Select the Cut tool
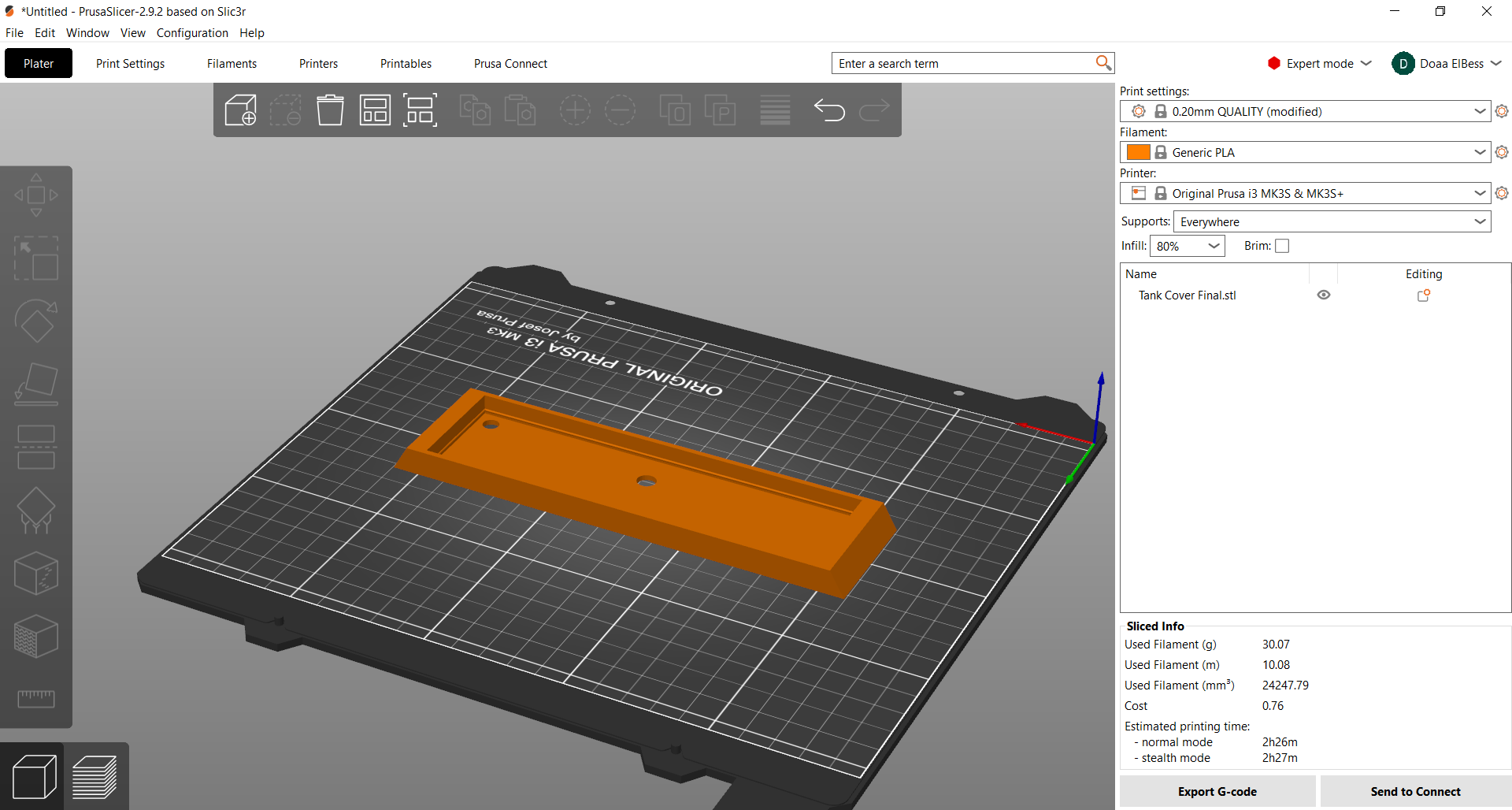 point(36,448)
